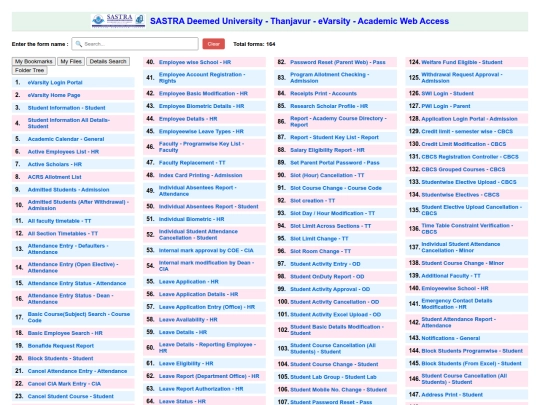Open Employee wise School - HR
This screenshot has width=540, height=405.
coord(195,62)
